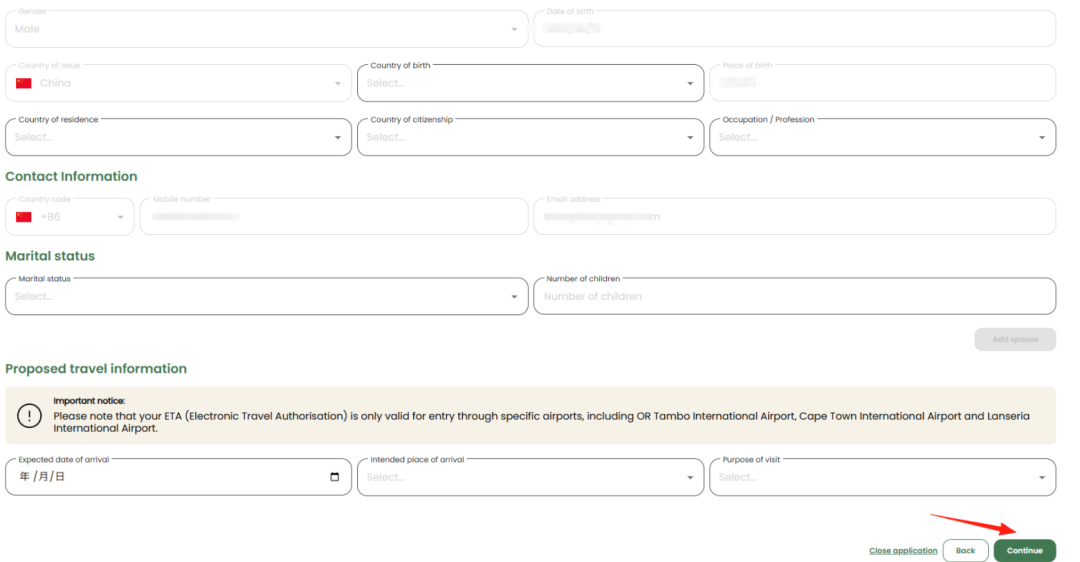Click the Expected date of arrival field

coord(178,477)
